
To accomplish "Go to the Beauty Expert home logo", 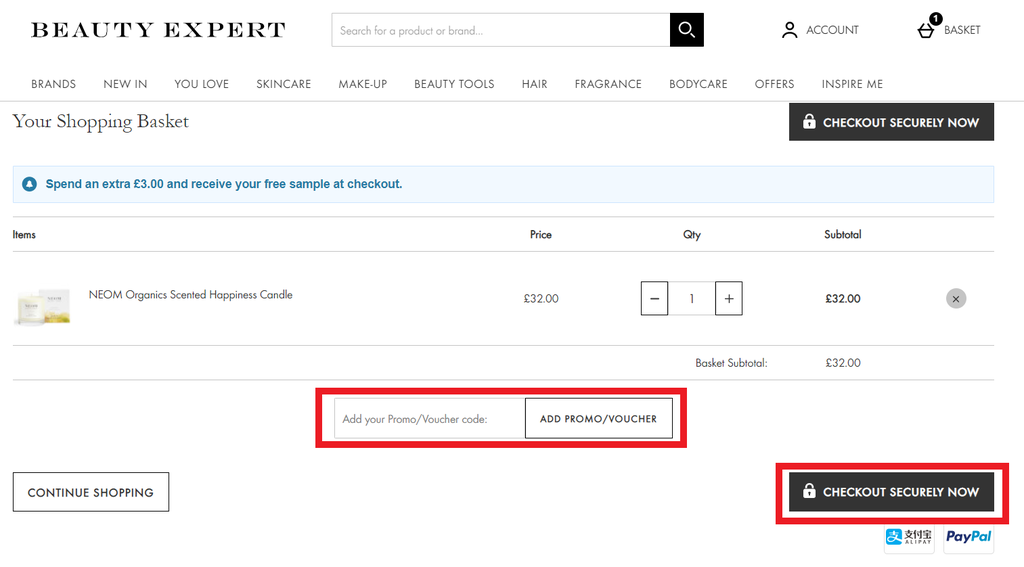I will coord(158,30).
